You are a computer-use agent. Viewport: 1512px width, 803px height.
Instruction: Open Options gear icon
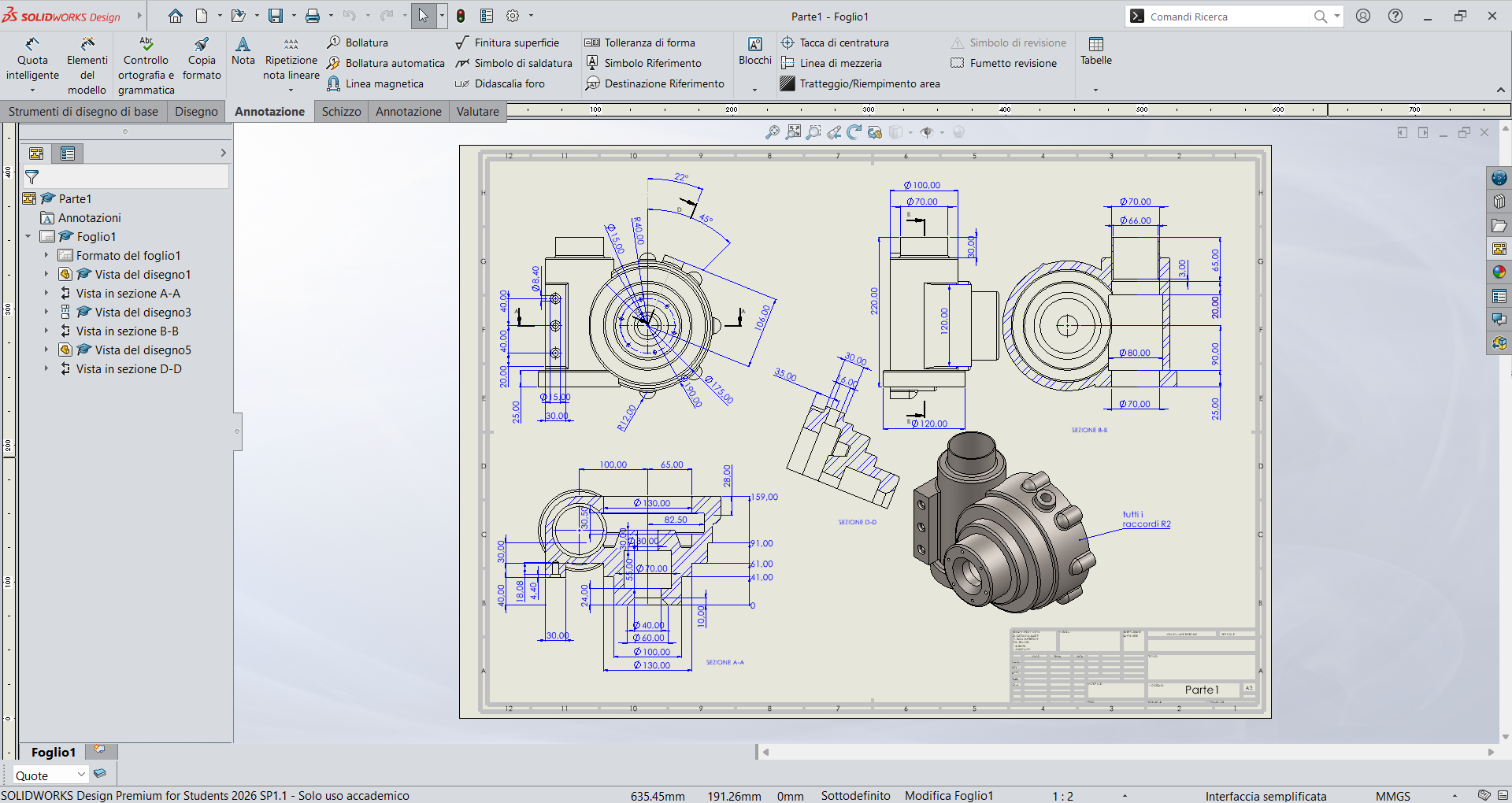513,16
